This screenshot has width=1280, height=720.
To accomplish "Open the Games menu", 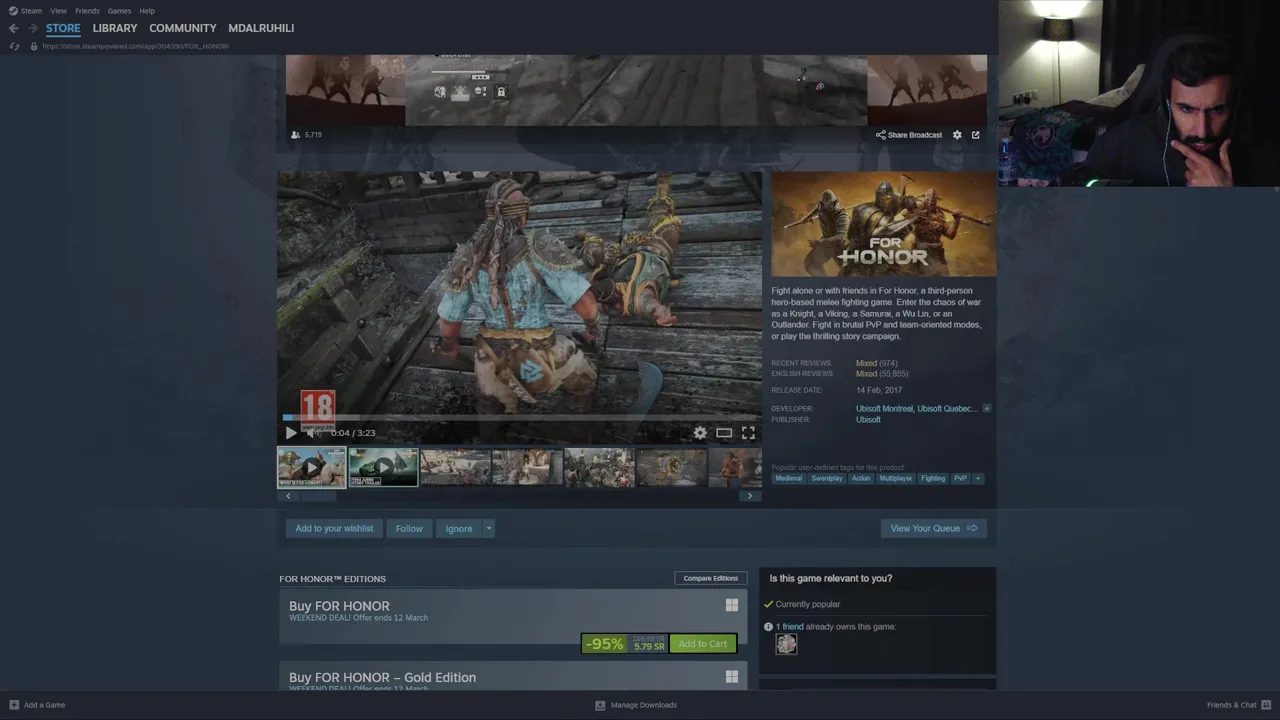I will pos(119,11).
